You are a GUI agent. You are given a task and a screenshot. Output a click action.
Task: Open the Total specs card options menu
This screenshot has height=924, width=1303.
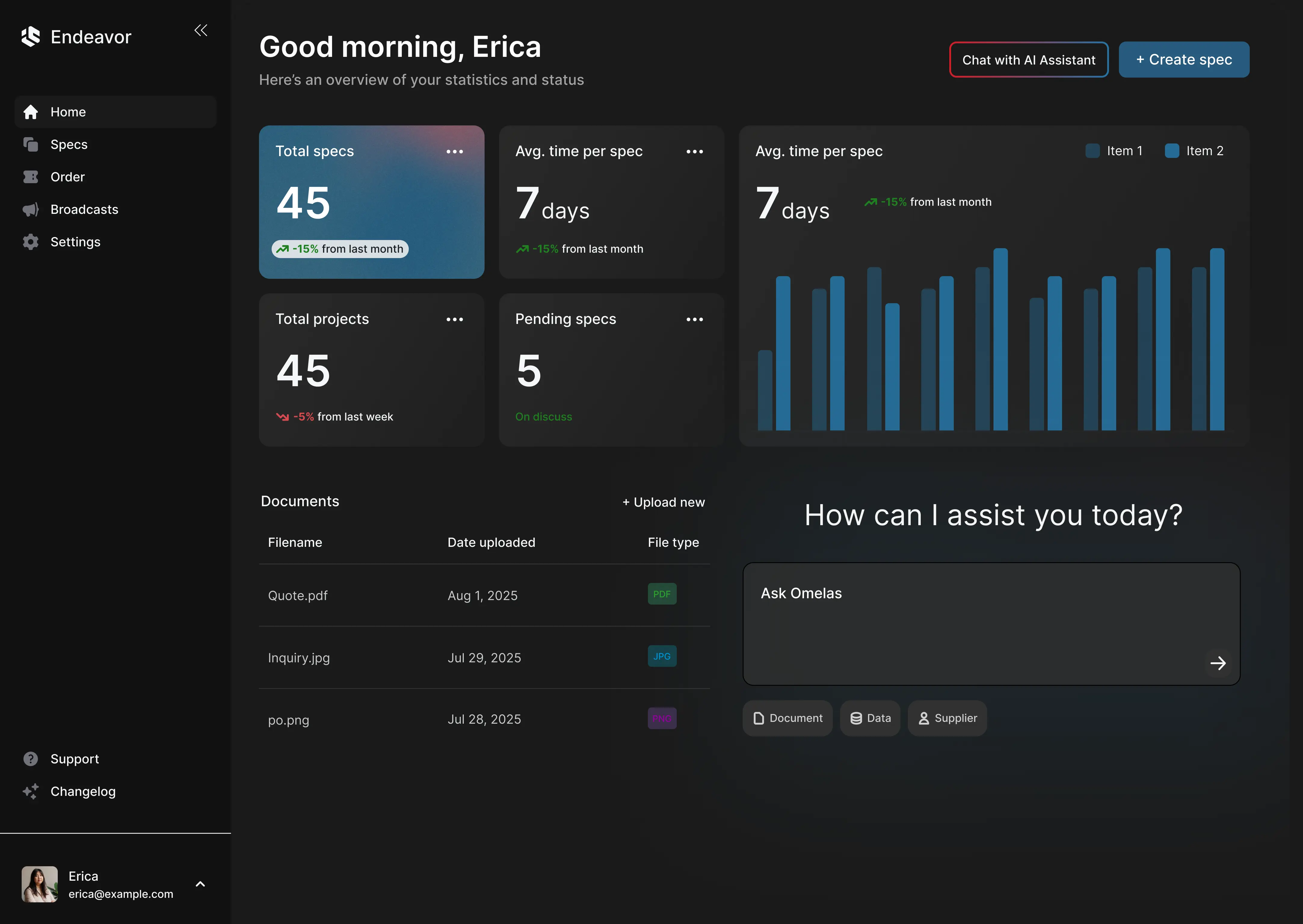(x=454, y=151)
